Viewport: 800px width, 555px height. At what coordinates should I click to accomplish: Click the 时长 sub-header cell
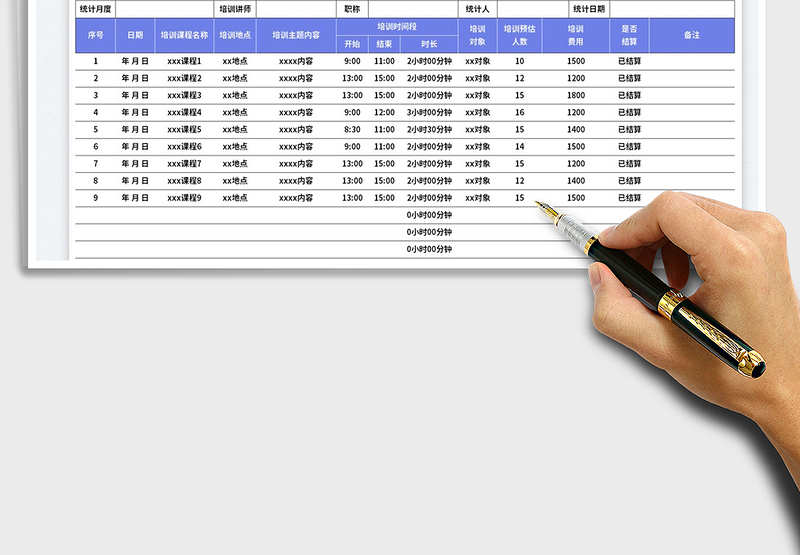click(429, 44)
